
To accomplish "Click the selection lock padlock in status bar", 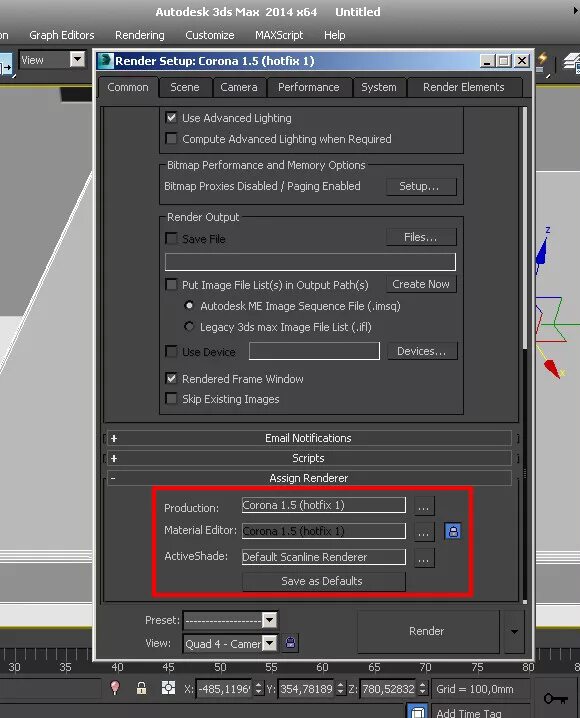I will pos(141,688).
